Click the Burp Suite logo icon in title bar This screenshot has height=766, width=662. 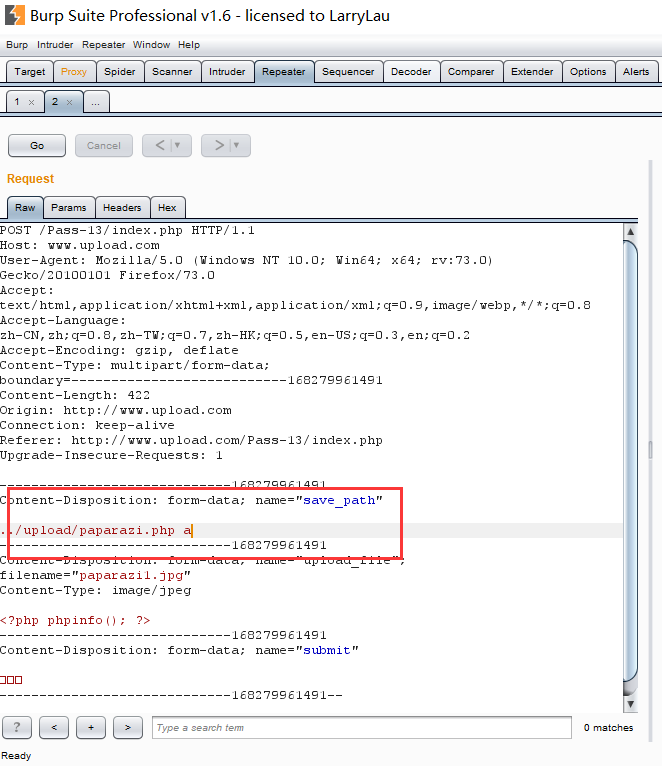(15, 15)
